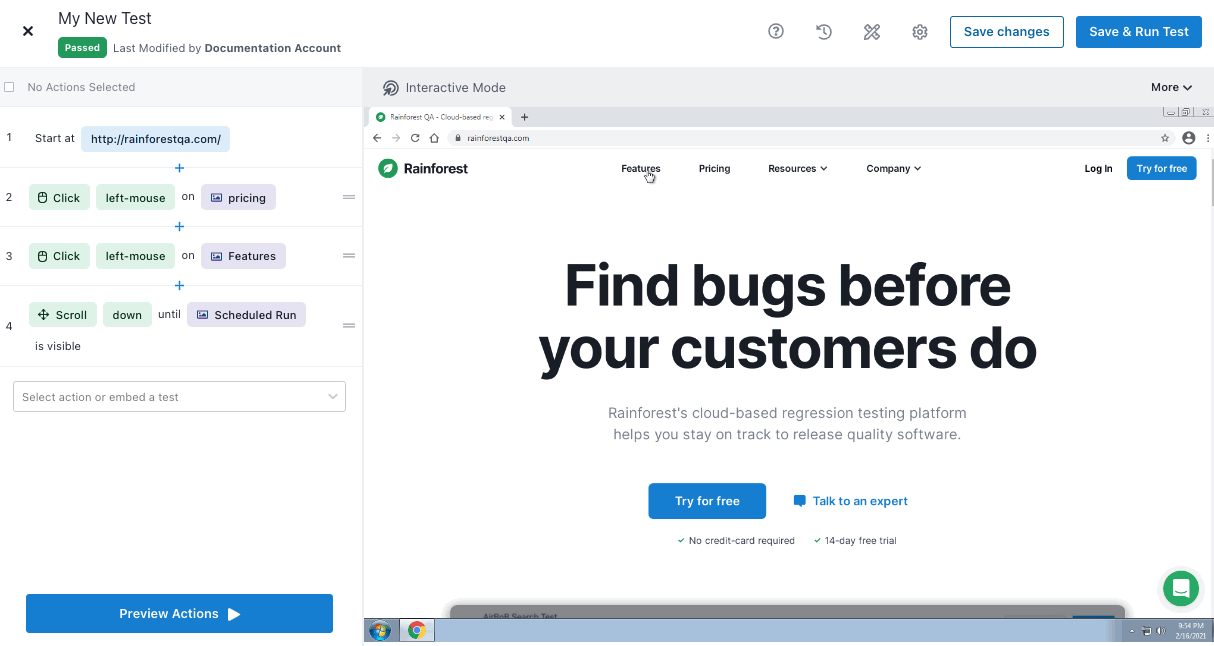Change the down direction in step 4

point(127,315)
